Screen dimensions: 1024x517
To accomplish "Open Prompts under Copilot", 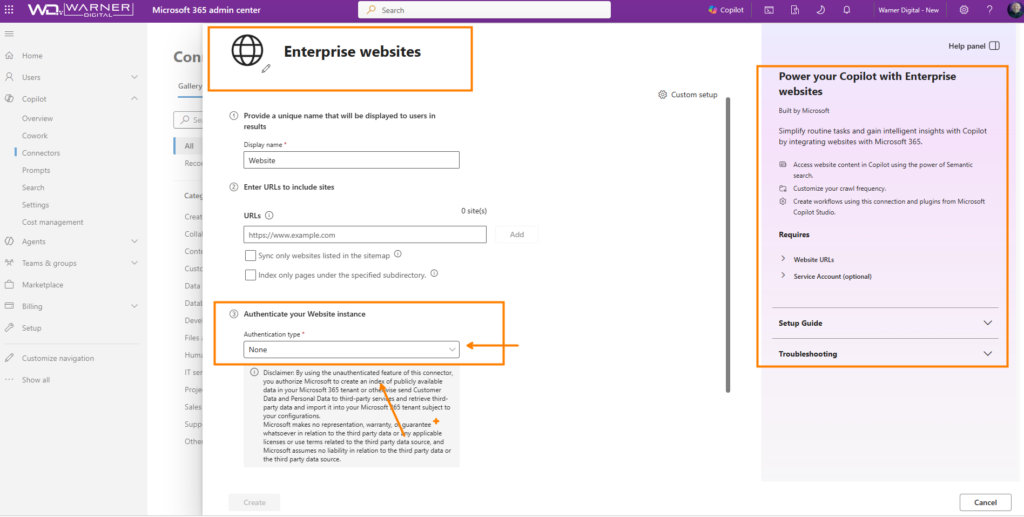I will coord(36,170).
